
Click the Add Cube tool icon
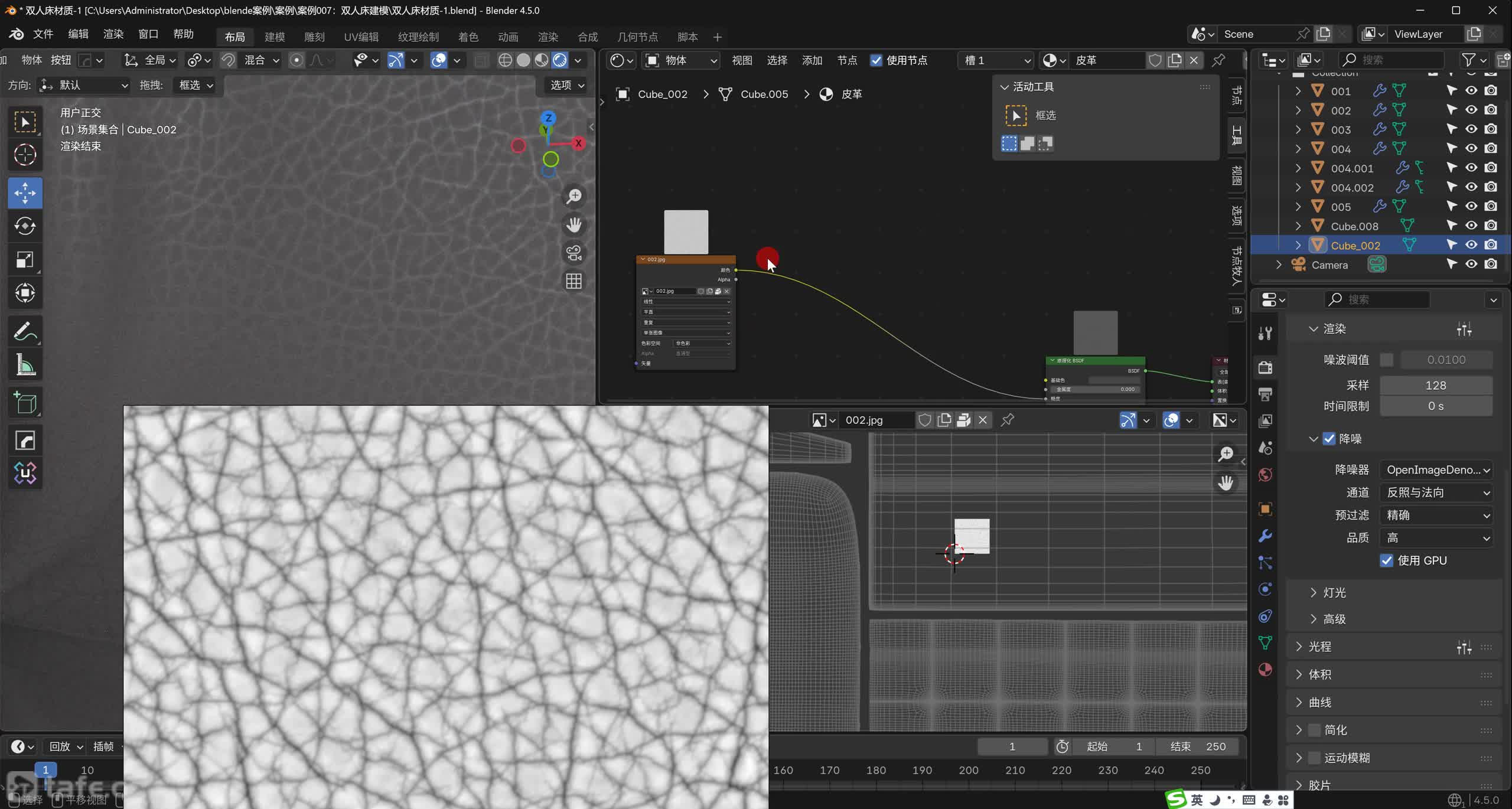pos(25,403)
